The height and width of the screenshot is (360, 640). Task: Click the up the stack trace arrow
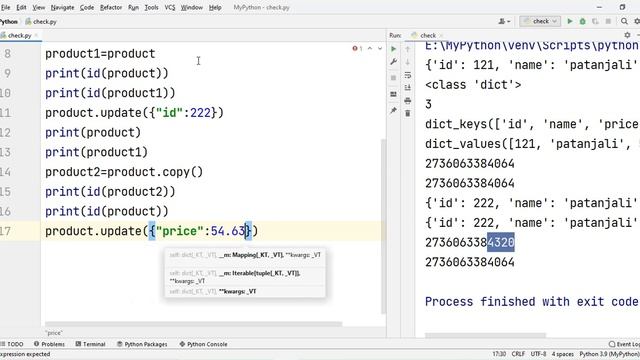pyautogui.click(x=407, y=49)
